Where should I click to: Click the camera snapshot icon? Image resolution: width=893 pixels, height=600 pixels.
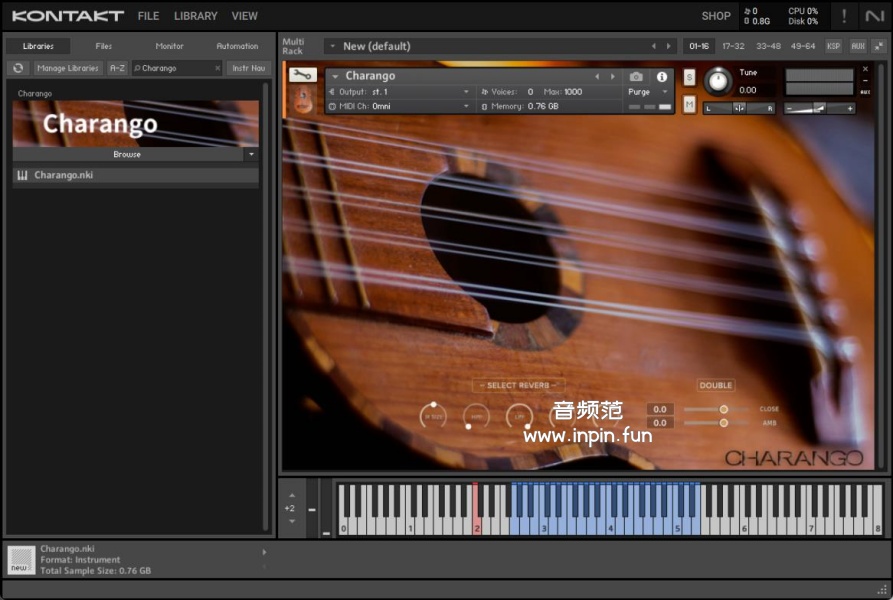[x=636, y=76]
